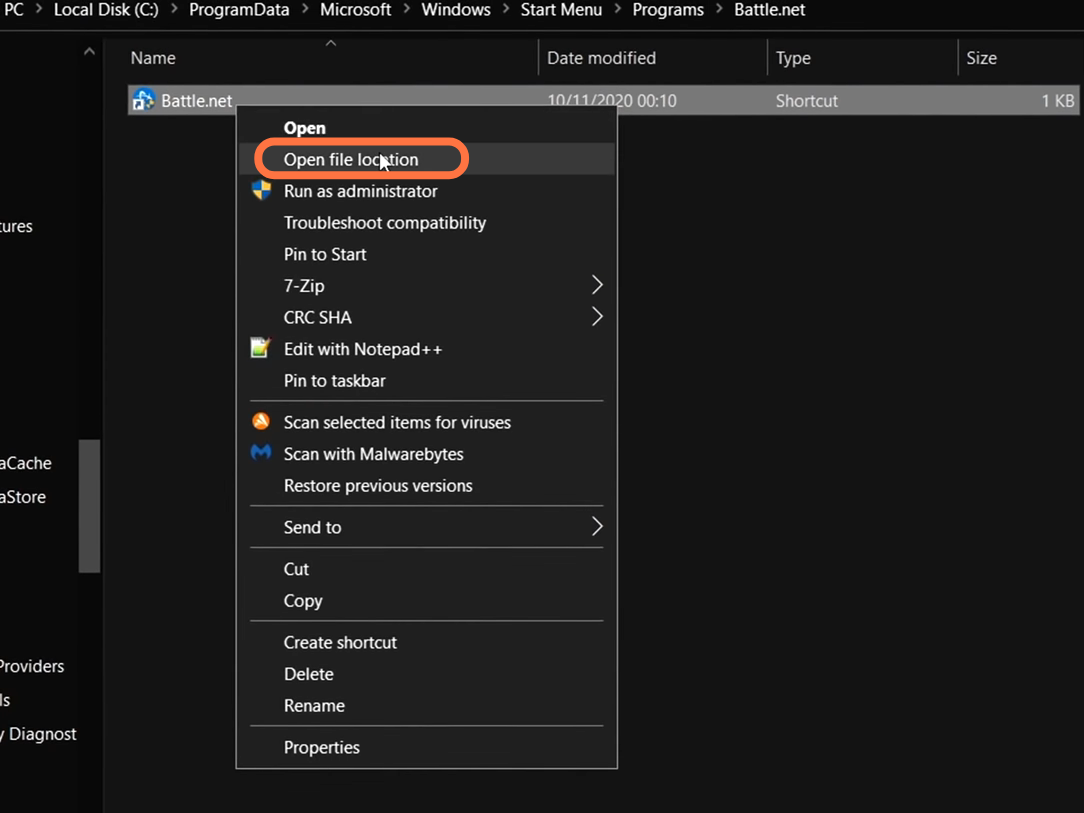Go to Microsoft in the address path
Viewport: 1084px width, 813px height.
point(355,10)
